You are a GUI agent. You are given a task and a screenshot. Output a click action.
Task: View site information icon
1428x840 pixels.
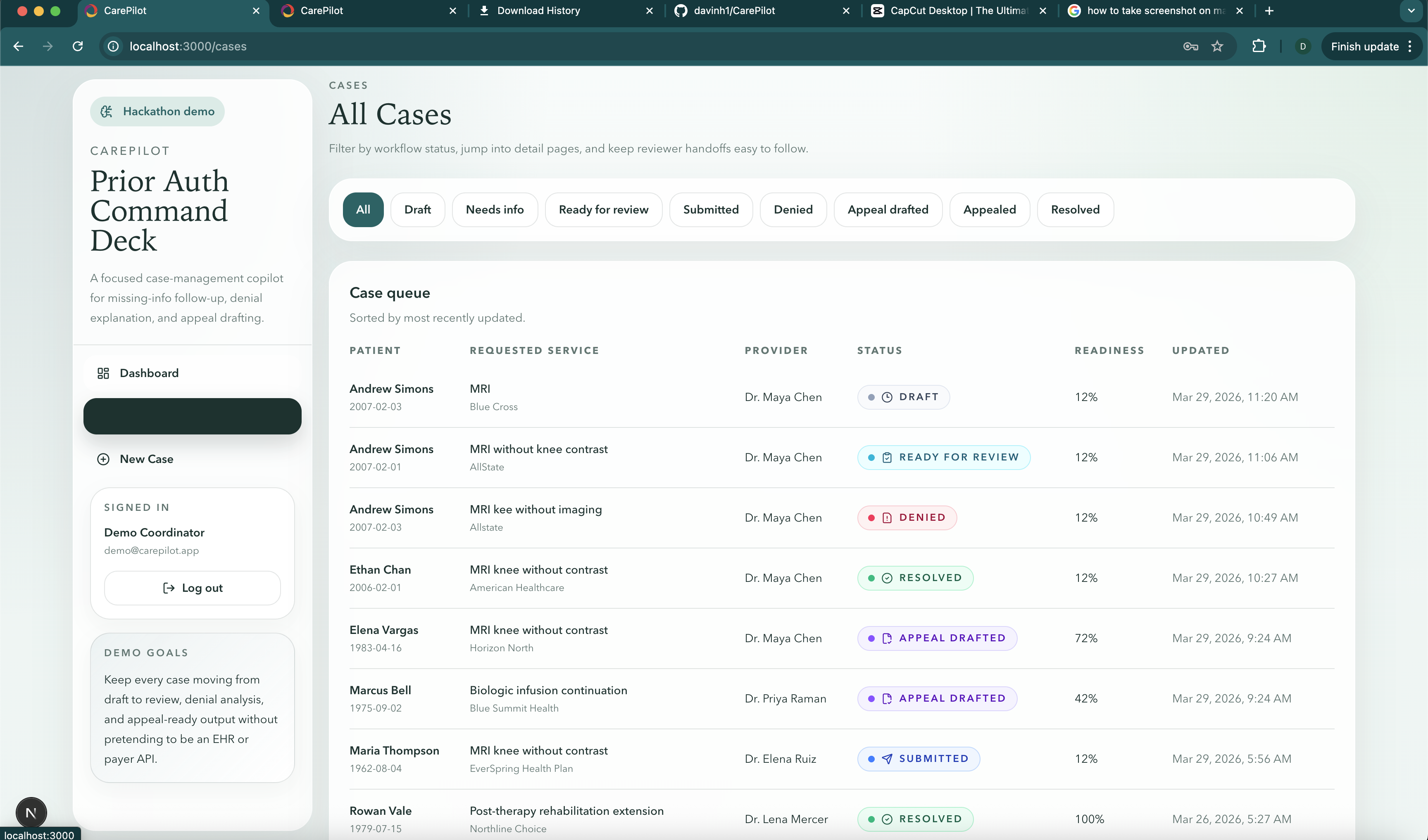pyautogui.click(x=113, y=46)
